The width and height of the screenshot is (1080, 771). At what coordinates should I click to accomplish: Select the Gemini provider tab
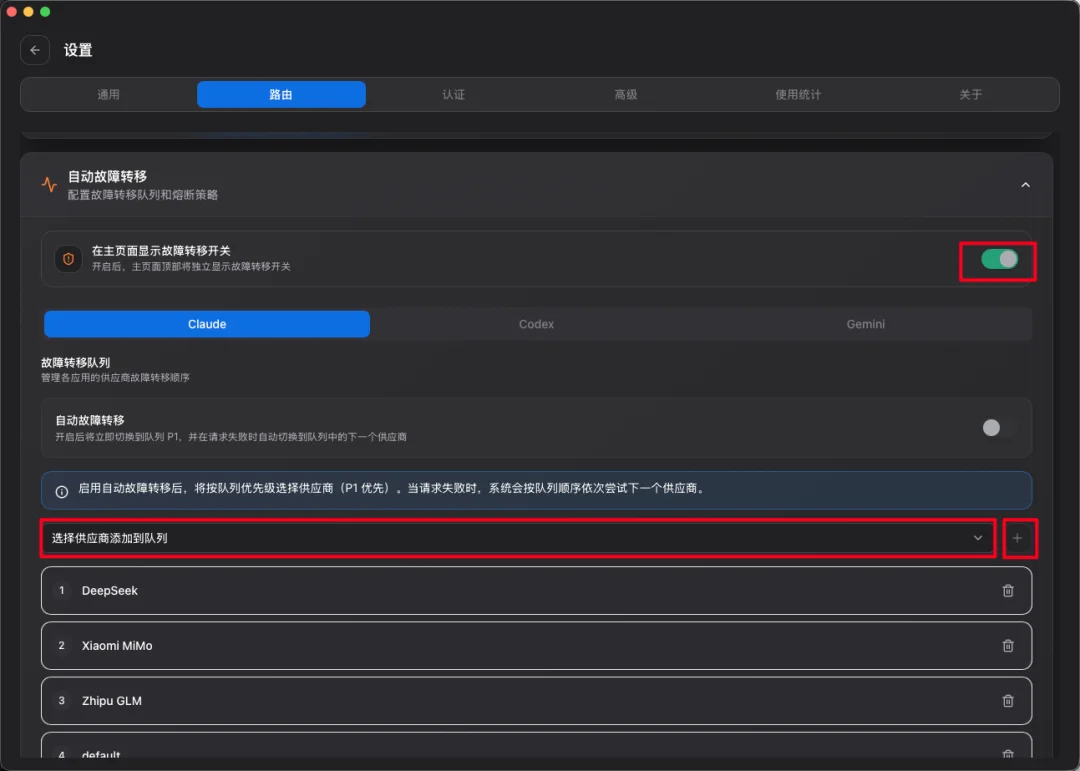coord(865,323)
